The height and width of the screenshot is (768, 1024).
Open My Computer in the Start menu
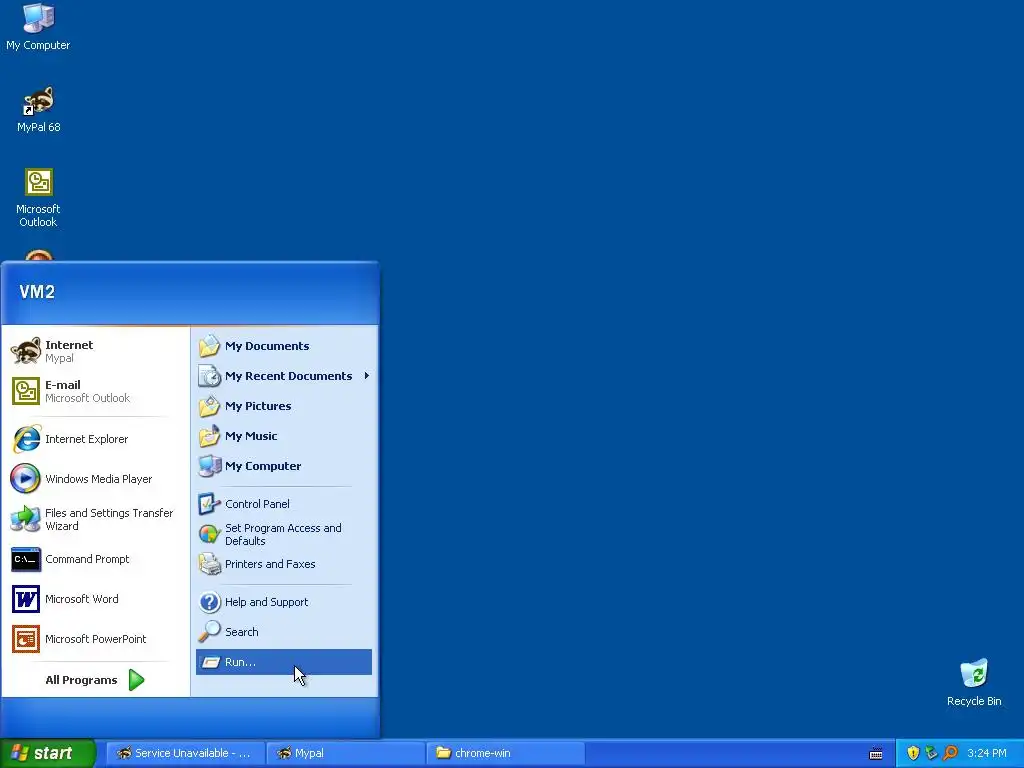click(x=283, y=466)
